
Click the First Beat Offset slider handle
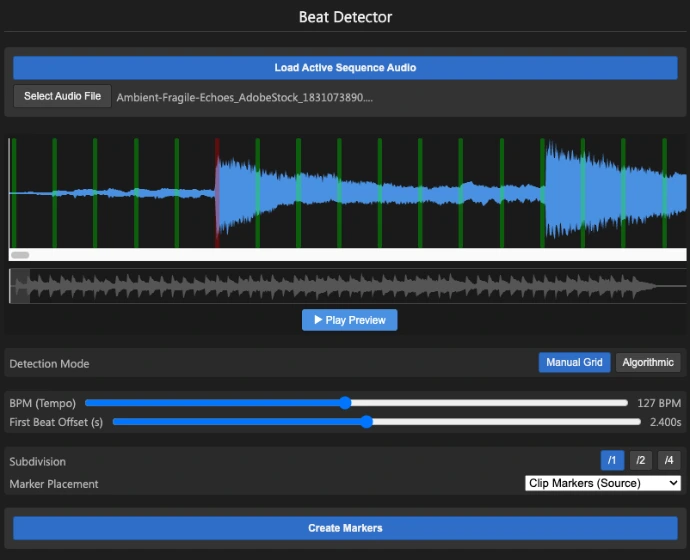tap(366, 422)
